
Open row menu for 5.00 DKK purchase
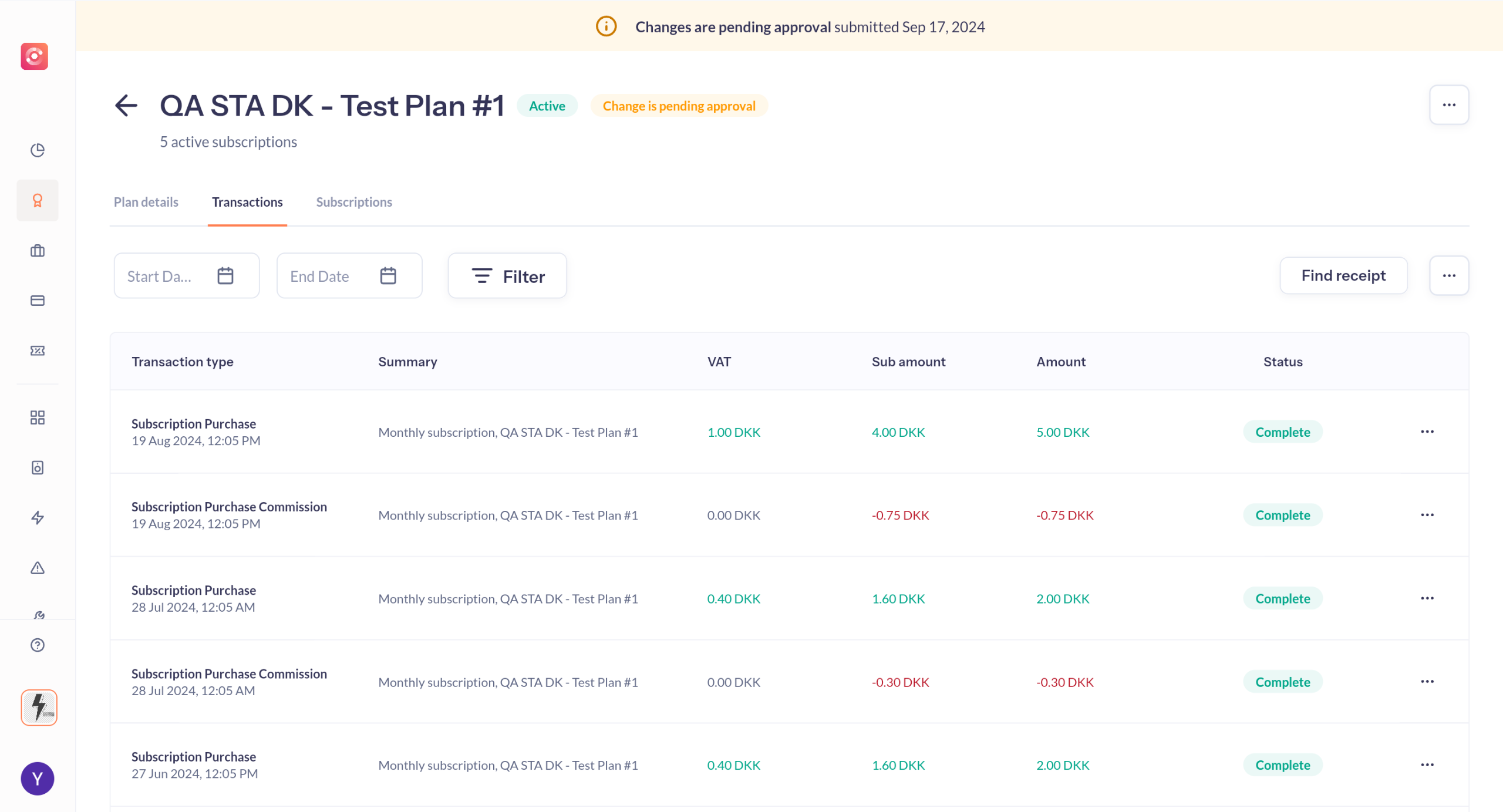pyautogui.click(x=1427, y=432)
